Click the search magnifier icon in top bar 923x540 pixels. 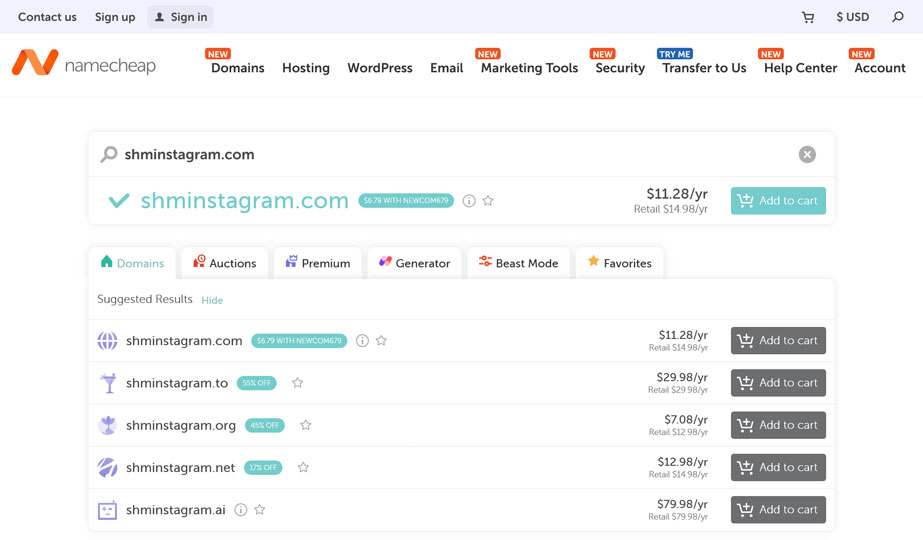tap(897, 17)
